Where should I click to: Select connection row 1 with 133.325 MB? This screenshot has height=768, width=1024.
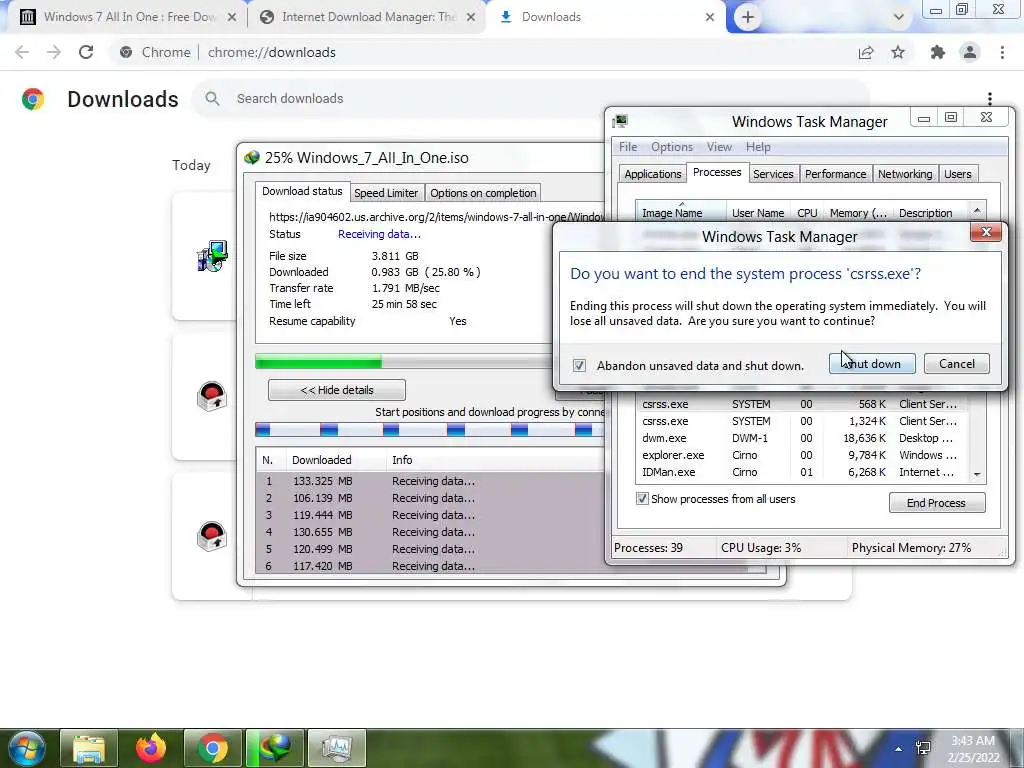click(430, 481)
